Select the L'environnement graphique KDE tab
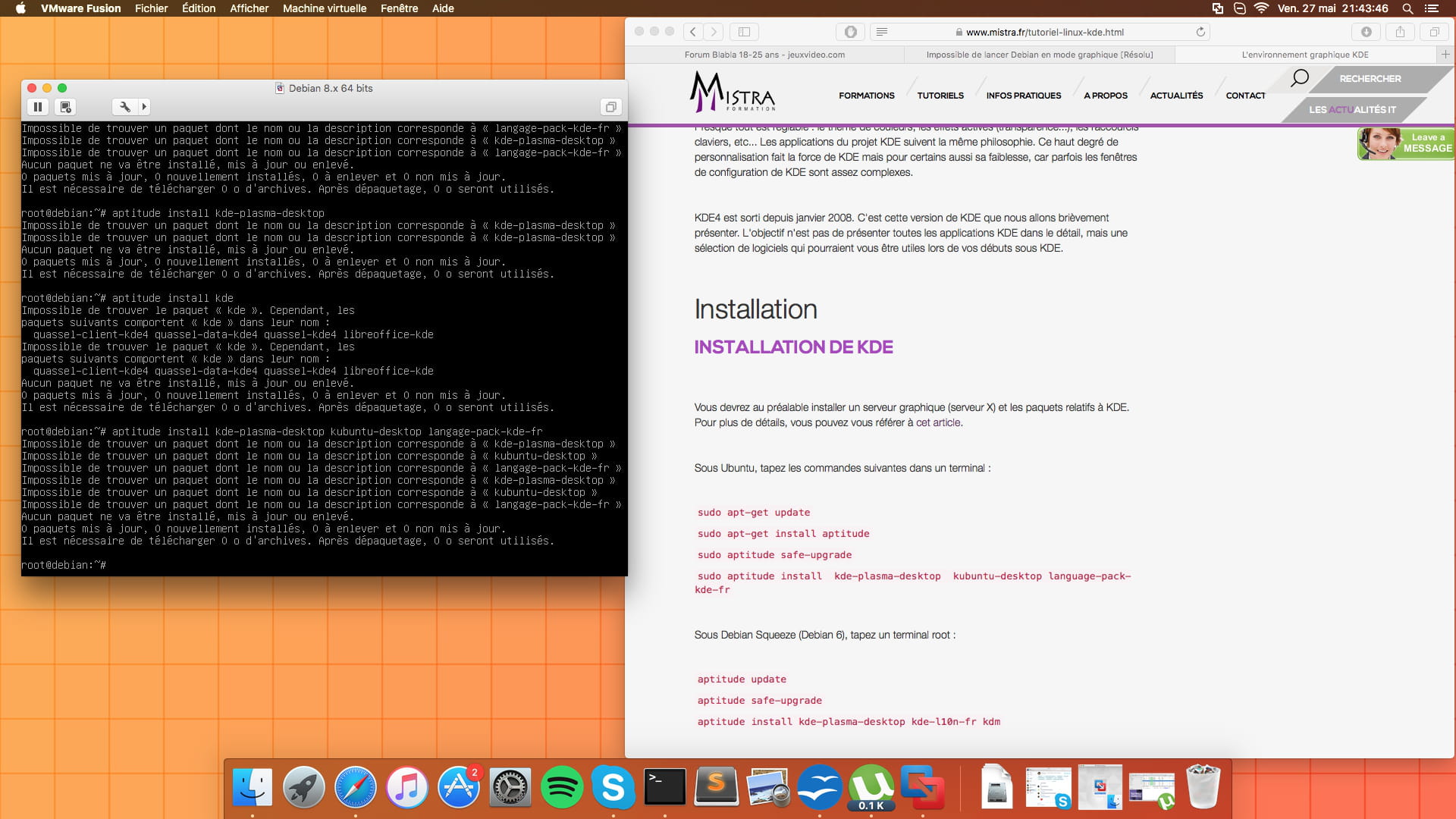The width and height of the screenshot is (1456, 819). click(1305, 55)
